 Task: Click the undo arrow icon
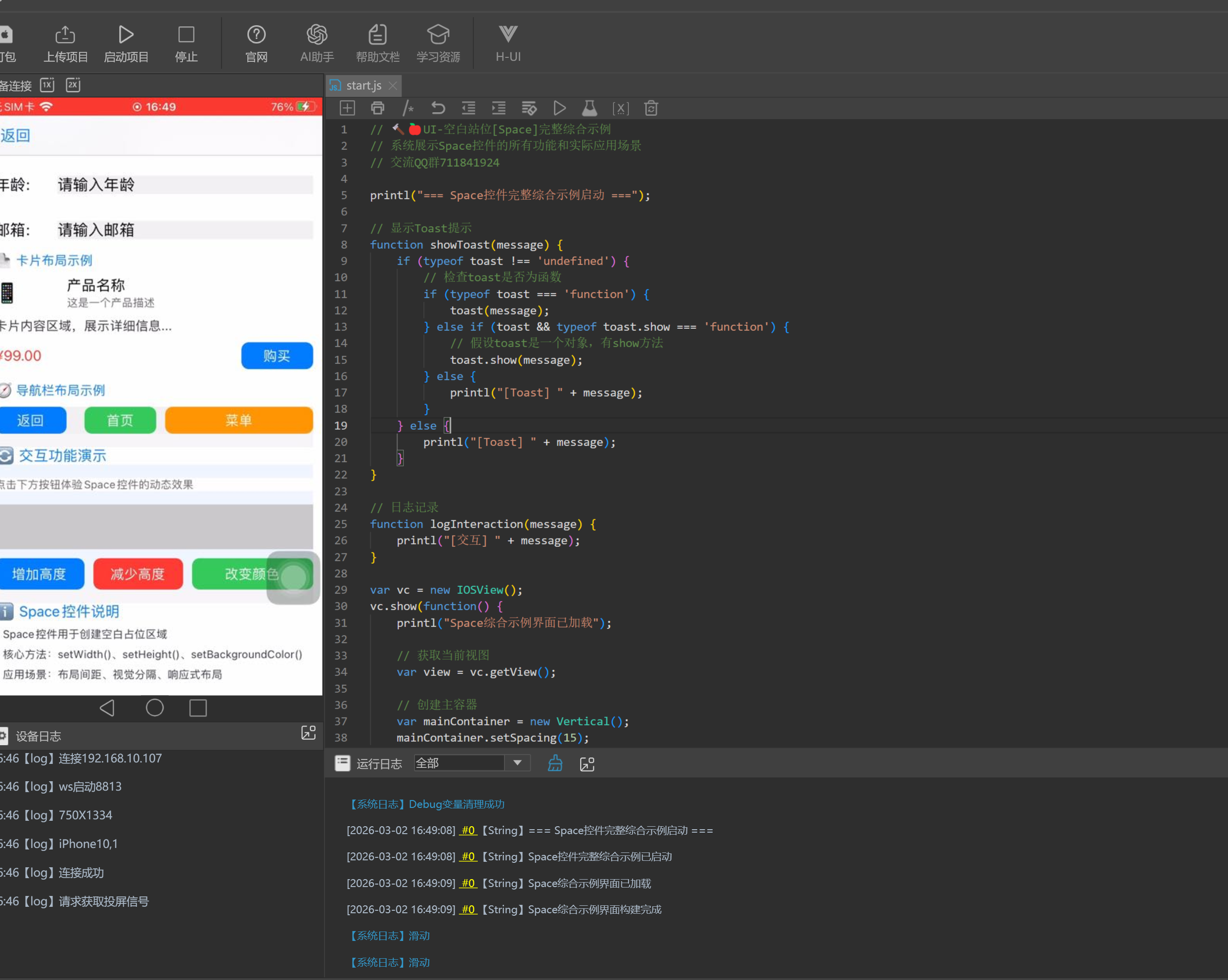coord(437,108)
